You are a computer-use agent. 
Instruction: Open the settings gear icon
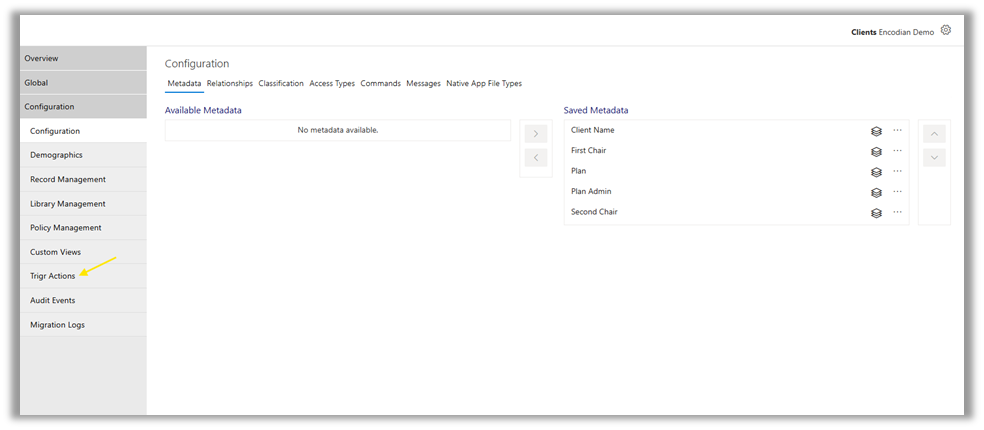click(946, 31)
